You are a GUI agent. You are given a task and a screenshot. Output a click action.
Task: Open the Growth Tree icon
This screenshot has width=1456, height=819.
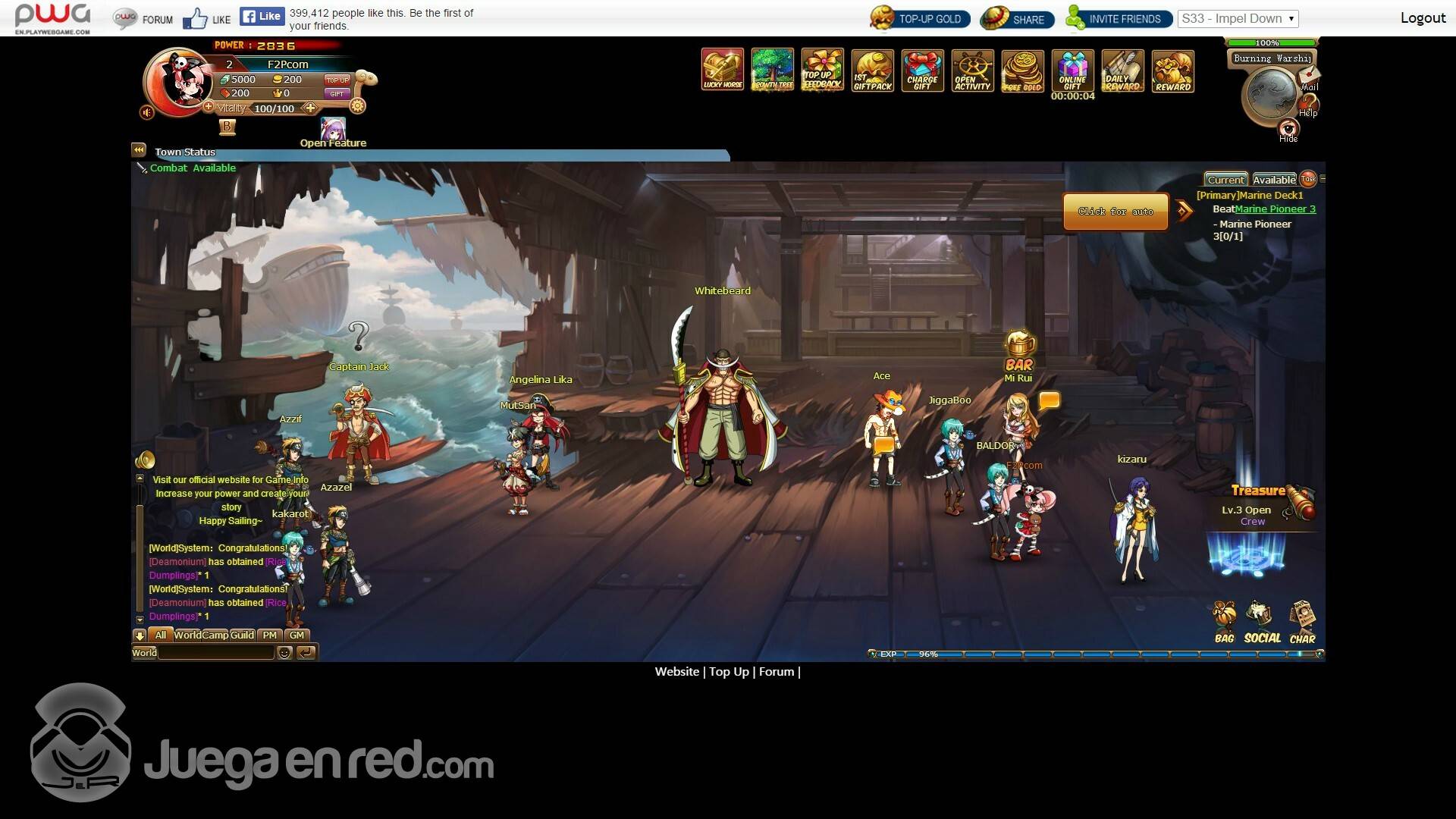click(x=772, y=71)
